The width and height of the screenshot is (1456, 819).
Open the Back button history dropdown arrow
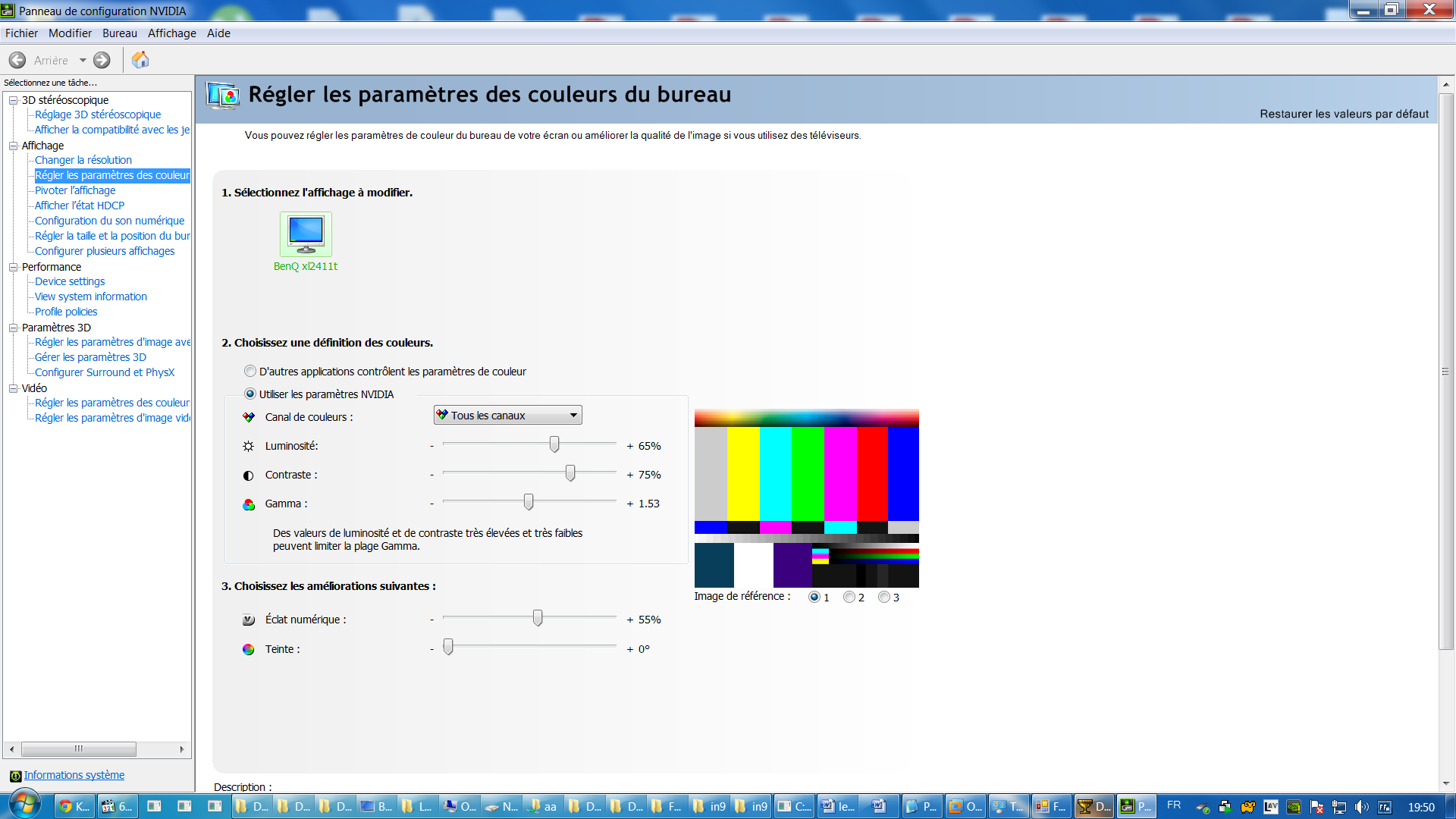(83, 60)
